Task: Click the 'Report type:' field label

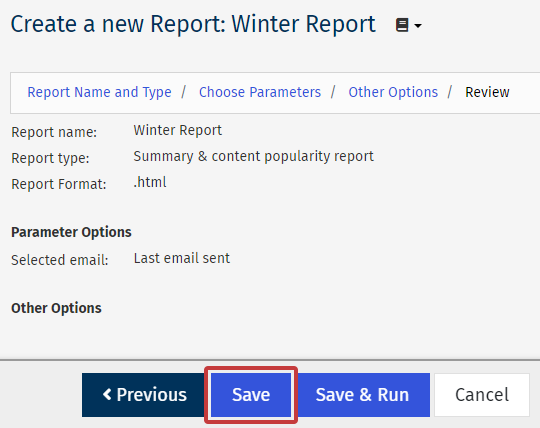Action: pyautogui.click(x=50, y=158)
